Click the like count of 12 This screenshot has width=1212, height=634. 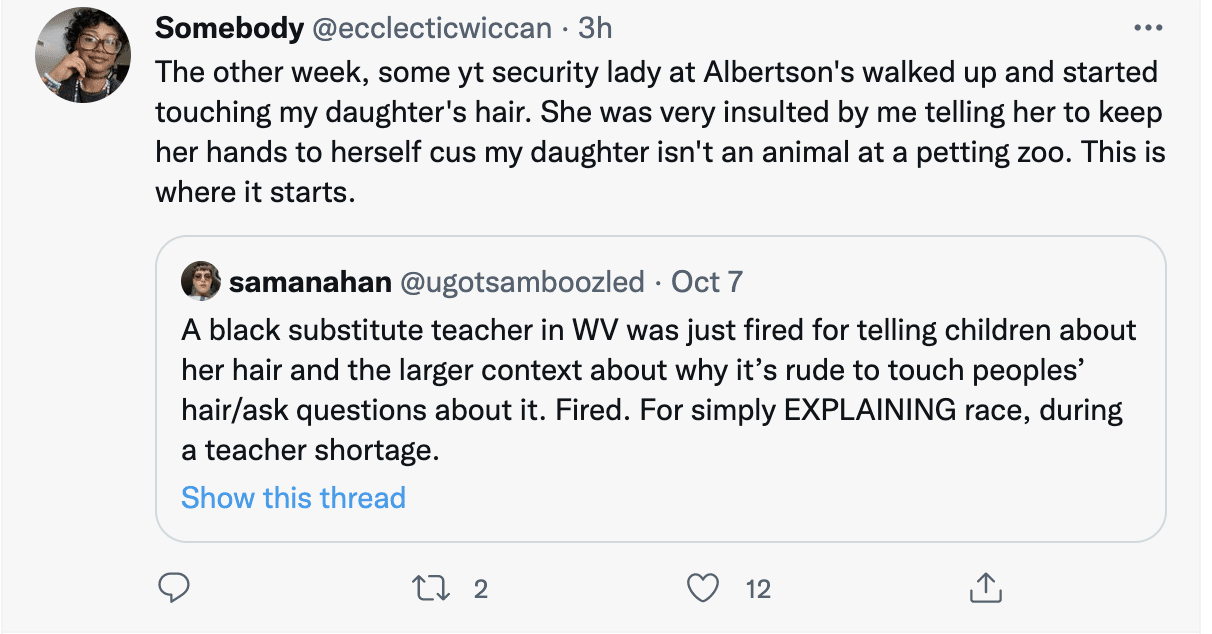pos(759,590)
